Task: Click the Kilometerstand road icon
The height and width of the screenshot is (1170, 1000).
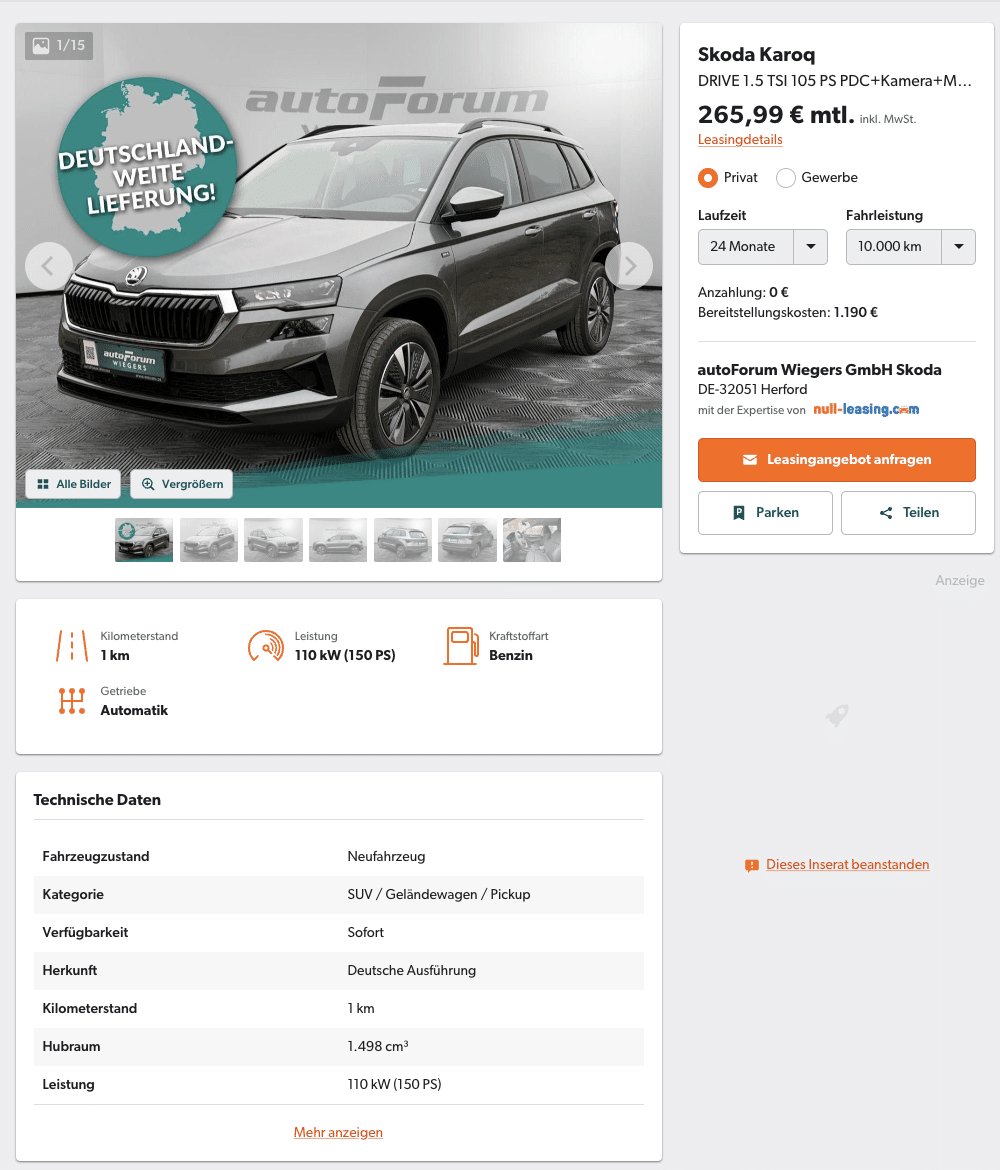Action: (x=72, y=646)
